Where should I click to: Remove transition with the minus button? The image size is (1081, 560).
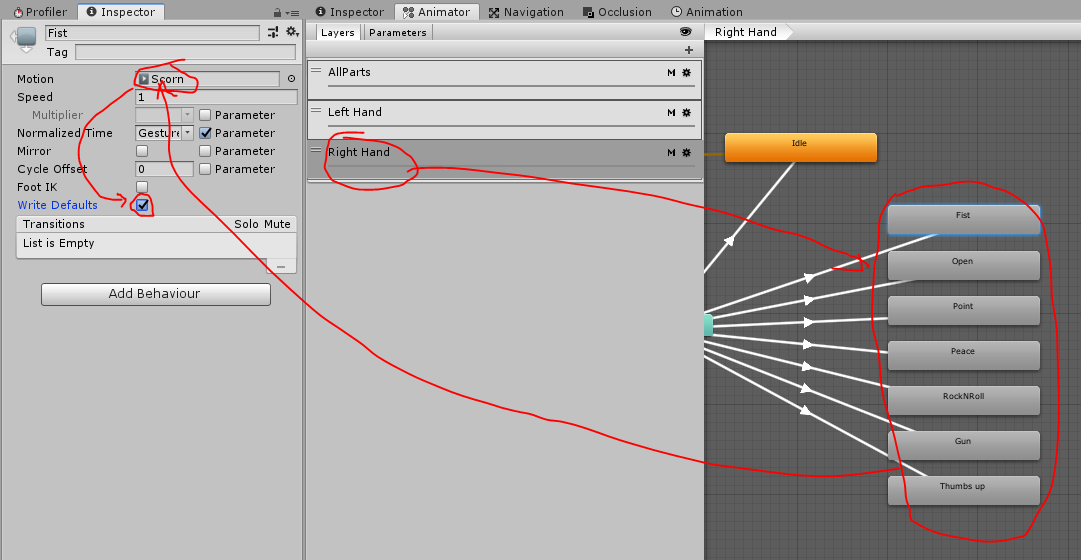click(x=281, y=266)
